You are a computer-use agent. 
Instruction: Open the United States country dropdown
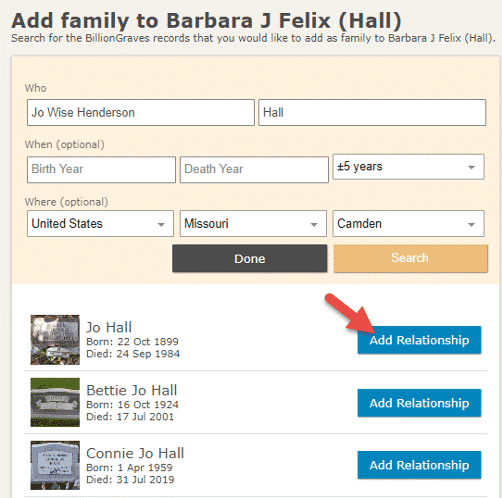[100, 223]
